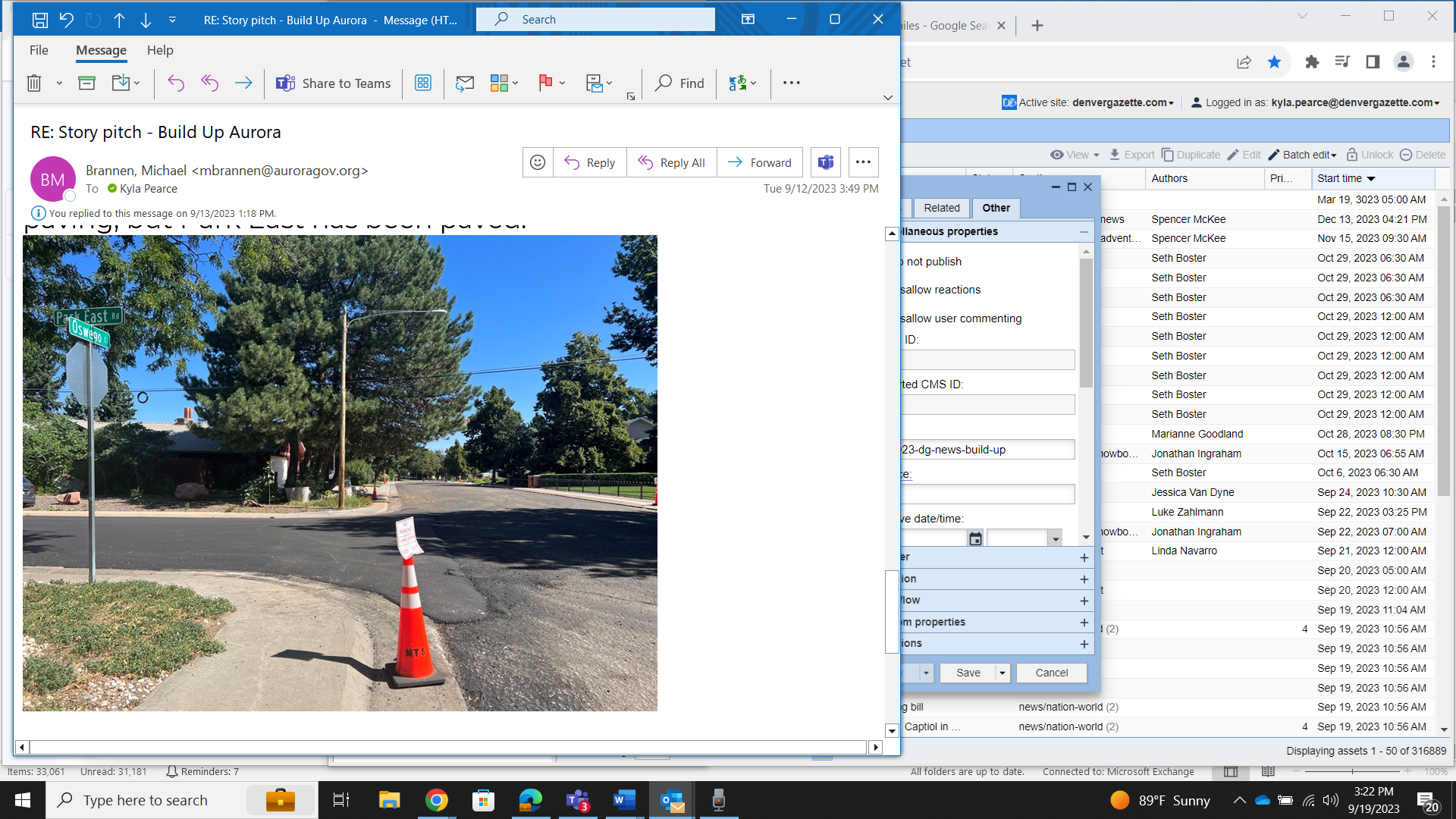Expand the delete options dropdown arrow

(x=59, y=83)
